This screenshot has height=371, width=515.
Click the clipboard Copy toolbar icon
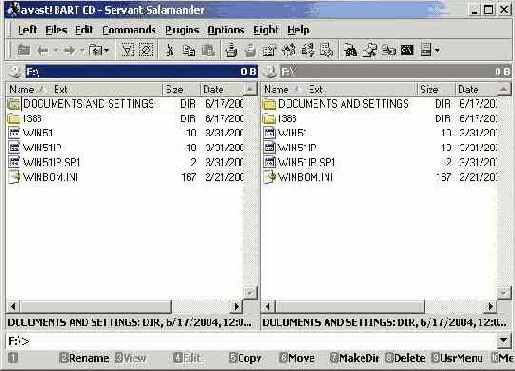tap(189, 51)
